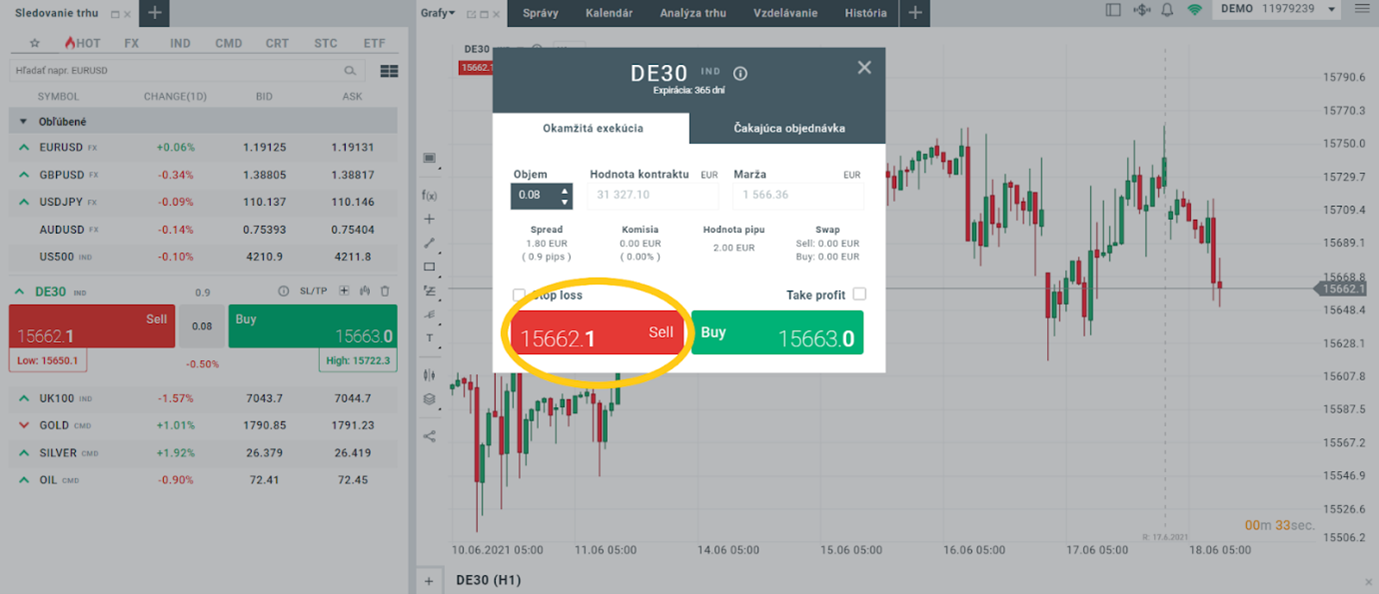The width and height of the screenshot is (1379, 594).
Task: Add new module tab beside História
Action: (914, 13)
